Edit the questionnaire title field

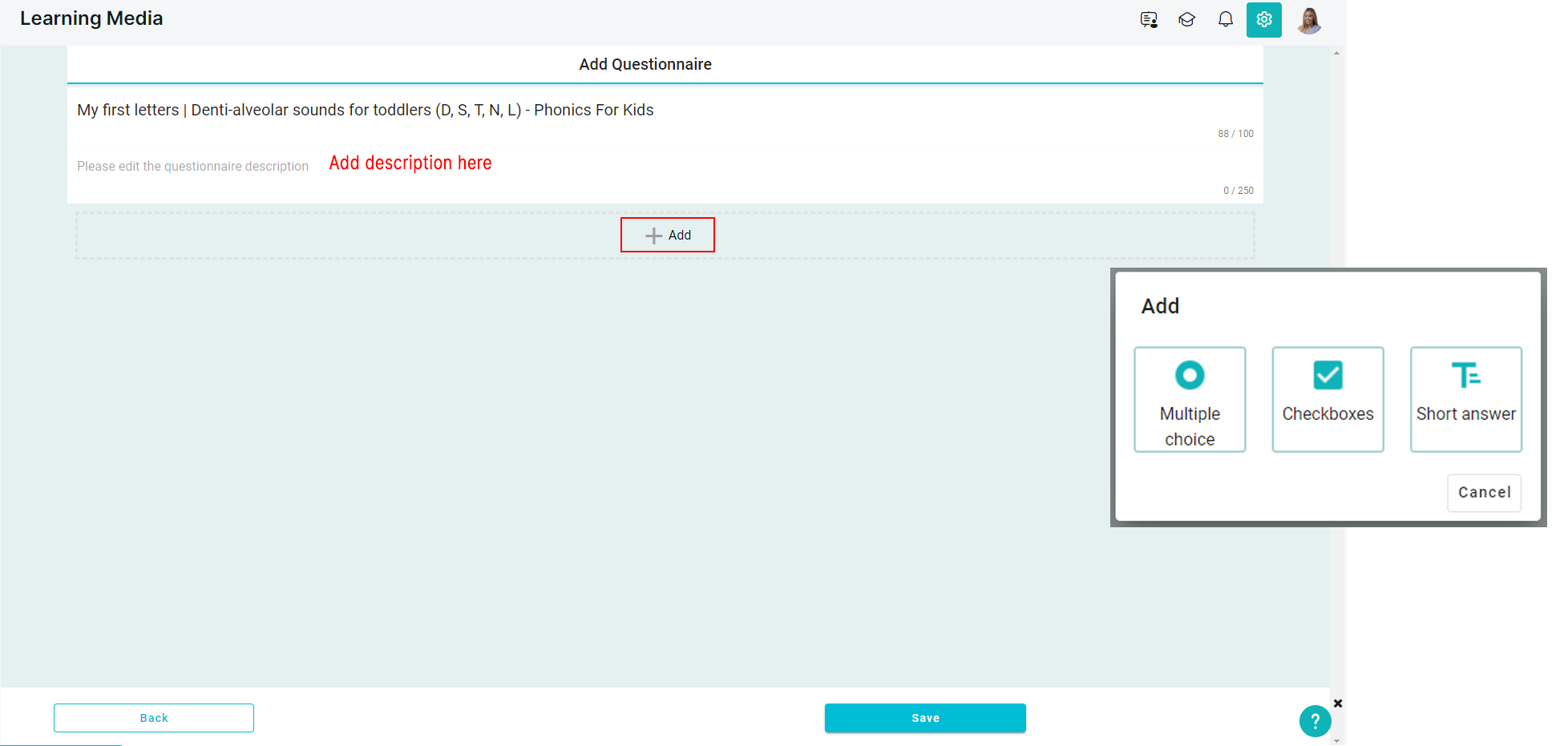665,111
